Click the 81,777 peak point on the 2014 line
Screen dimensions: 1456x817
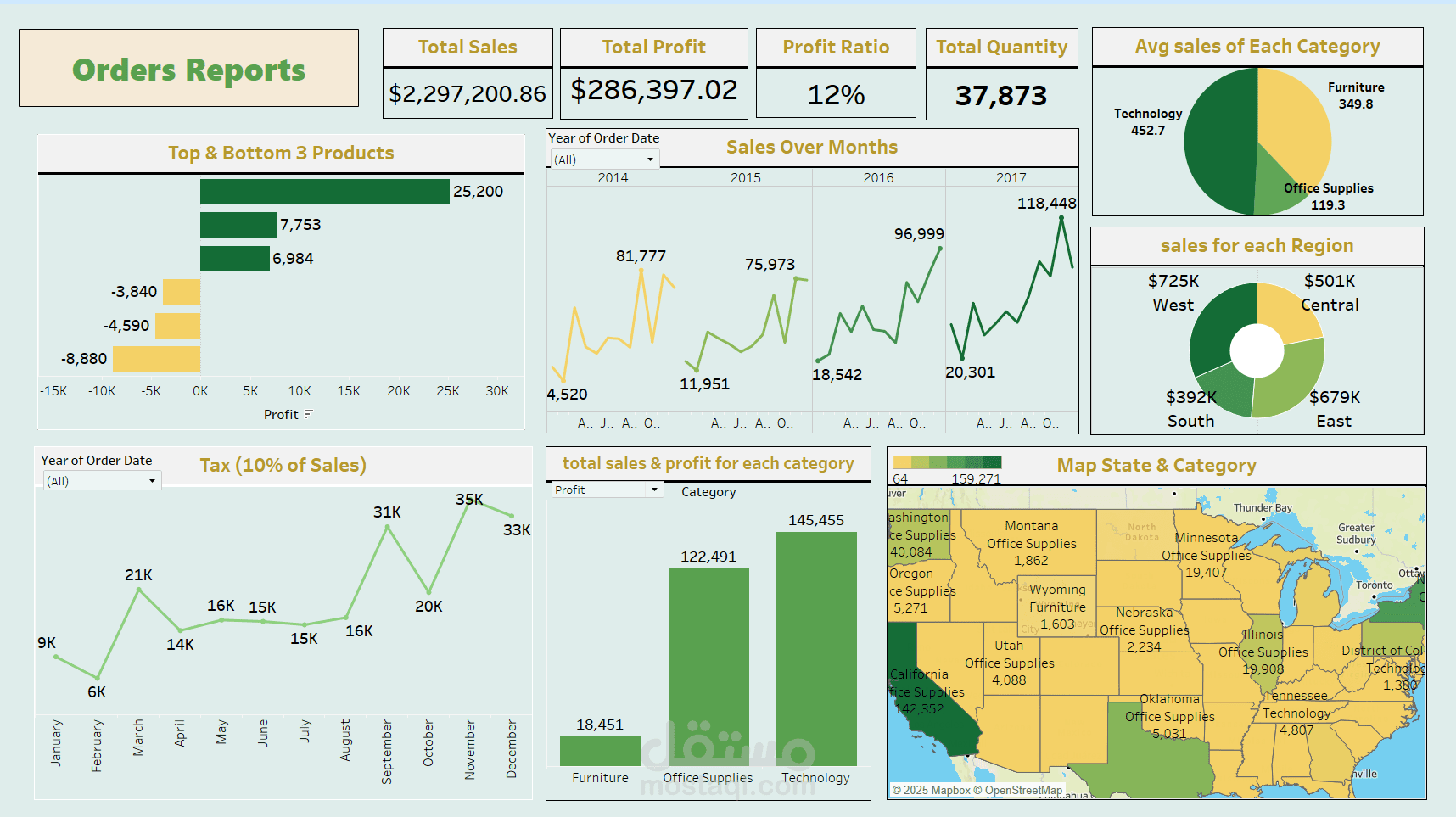tap(641, 271)
